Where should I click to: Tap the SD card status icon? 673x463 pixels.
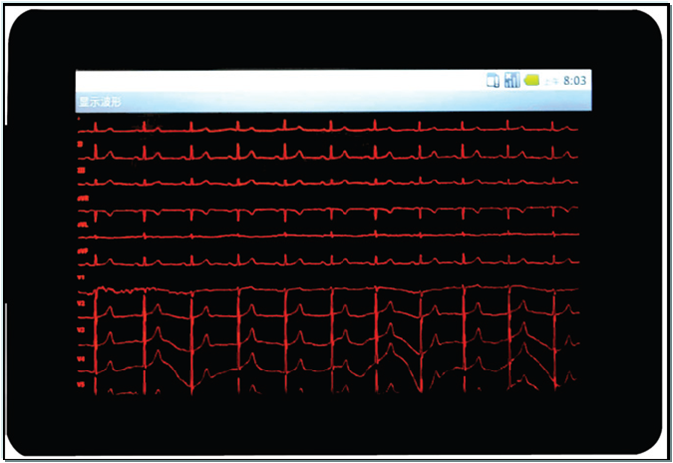point(493,80)
